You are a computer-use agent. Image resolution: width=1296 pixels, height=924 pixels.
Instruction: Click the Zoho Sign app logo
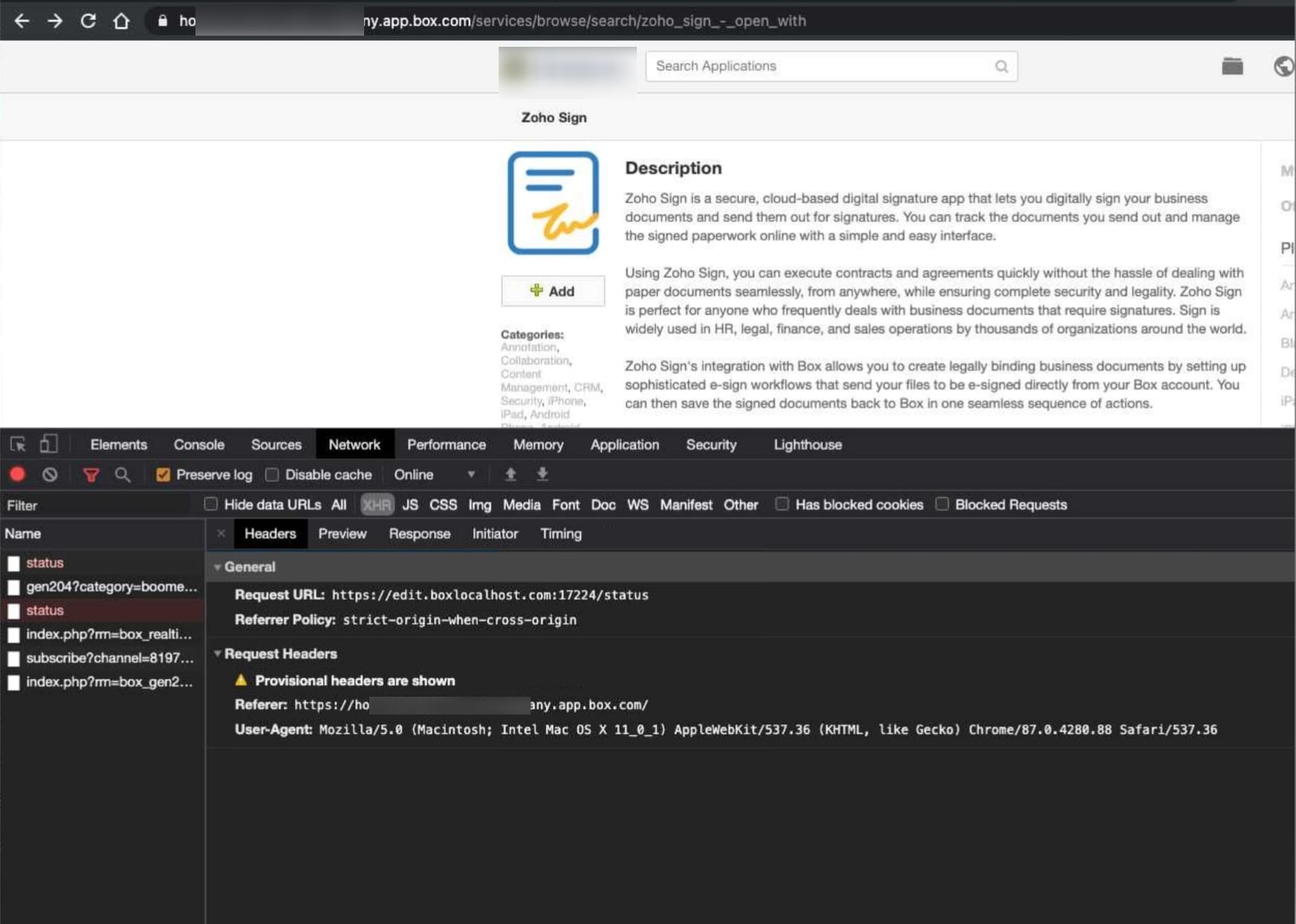pyautogui.click(x=553, y=203)
